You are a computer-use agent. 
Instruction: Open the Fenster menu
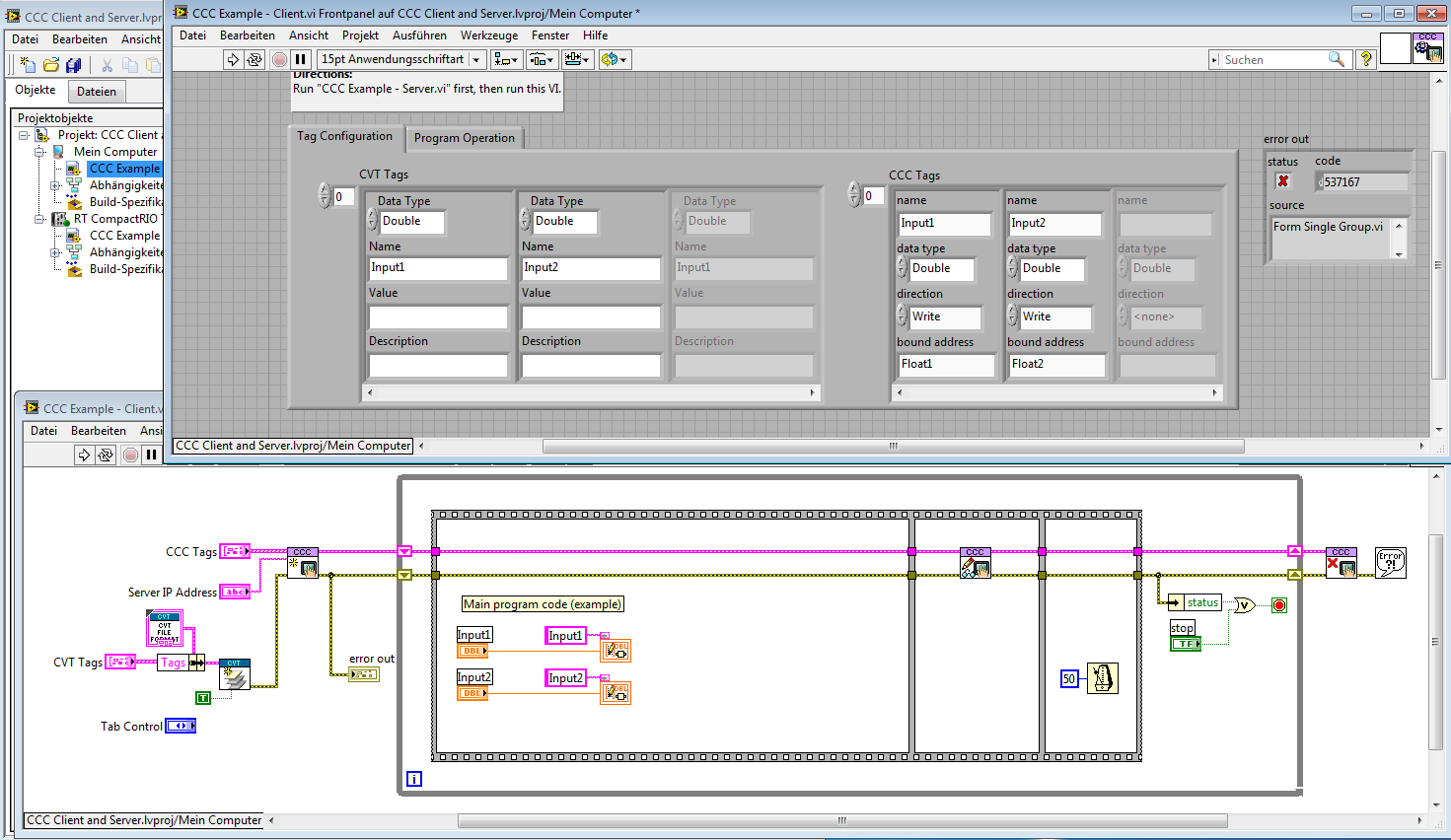pos(550,35)
